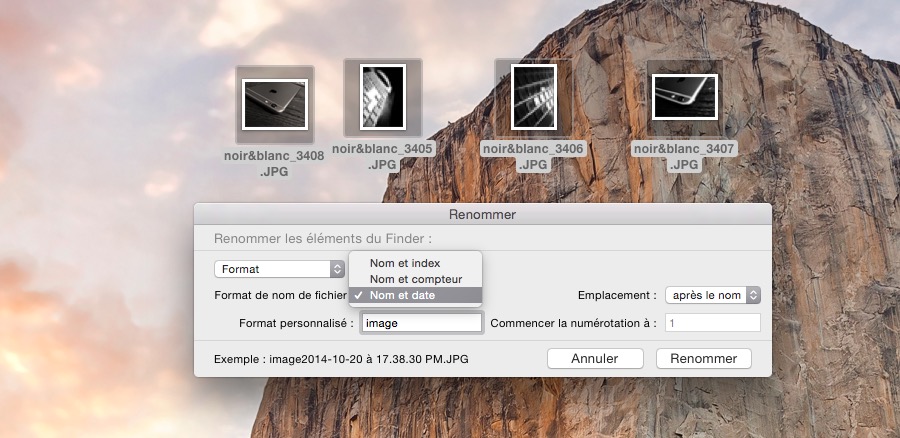This screenshot has width=900, height=438.
Task: Click the 'Format personnalisé :' label
Action: pos(296,323)
